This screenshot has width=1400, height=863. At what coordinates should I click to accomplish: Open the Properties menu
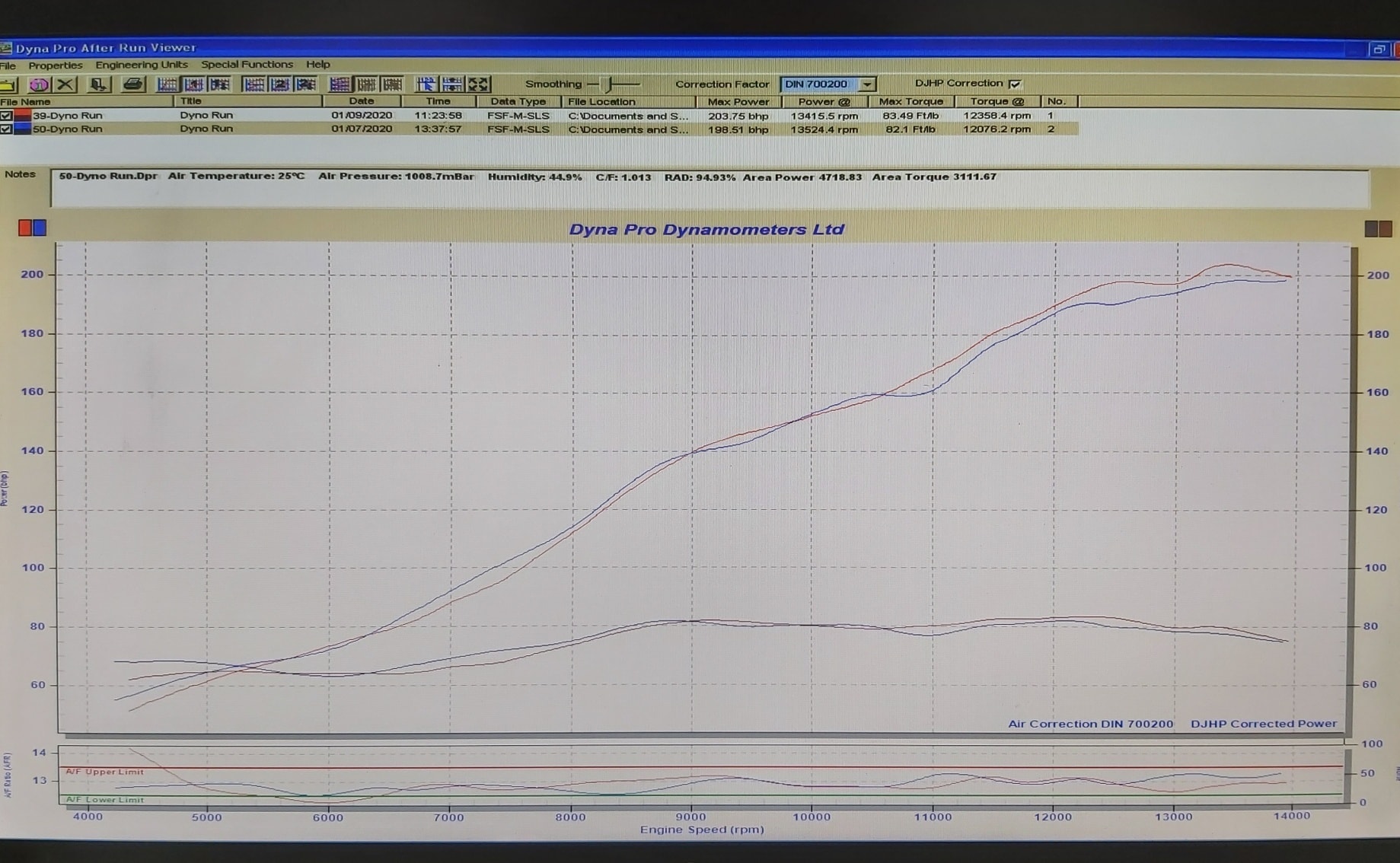pyautogui.click(x=56, y=65)
